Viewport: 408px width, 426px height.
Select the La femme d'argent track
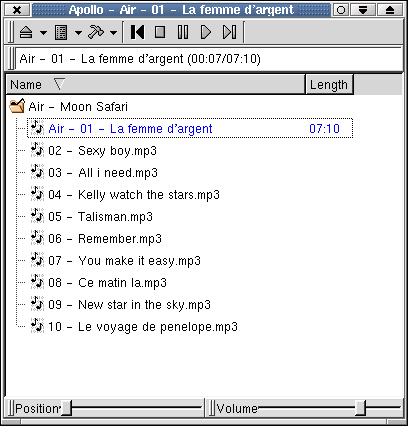point(190,128)
